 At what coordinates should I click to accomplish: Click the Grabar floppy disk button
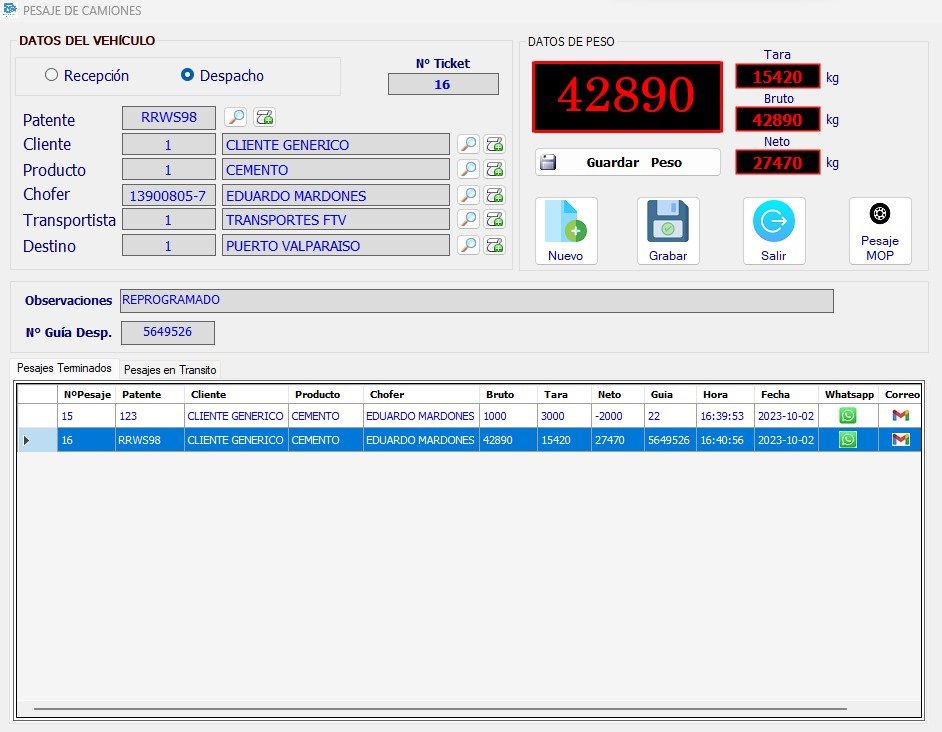pyautogui.click(x=668, y=231)
